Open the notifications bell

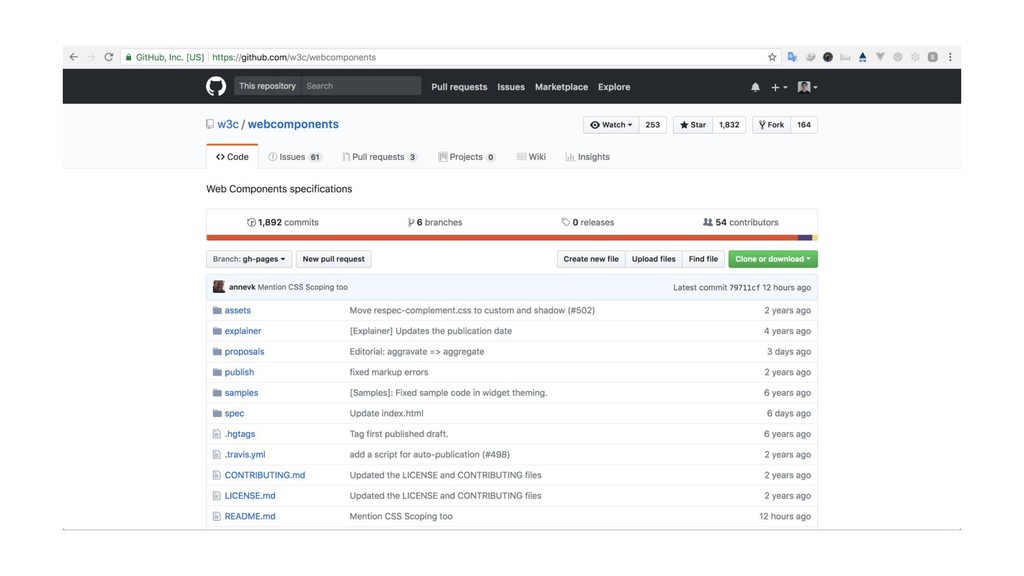[x=755, y=87]
